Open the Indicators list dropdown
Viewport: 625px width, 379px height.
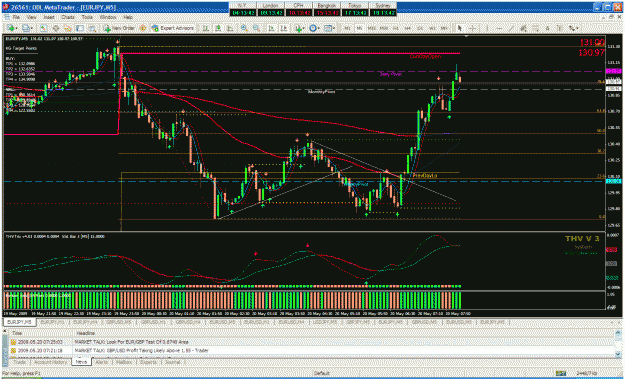(x=300, y=28)
